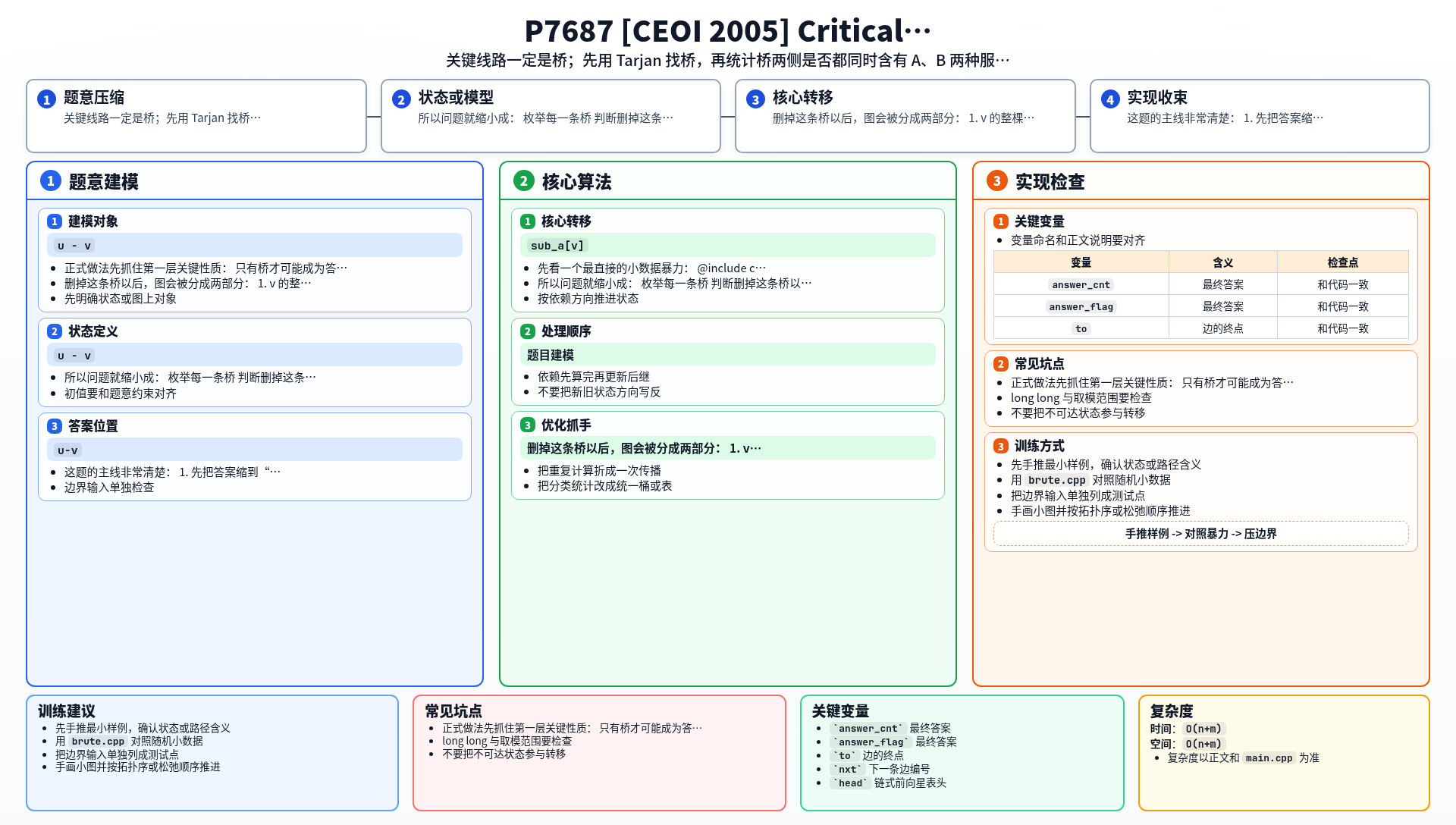Screen dimensions: 1456x825
Task: Click the orange 2 badge beside 常见坑点 sub-card
Action: click(x=1001, y=364)
